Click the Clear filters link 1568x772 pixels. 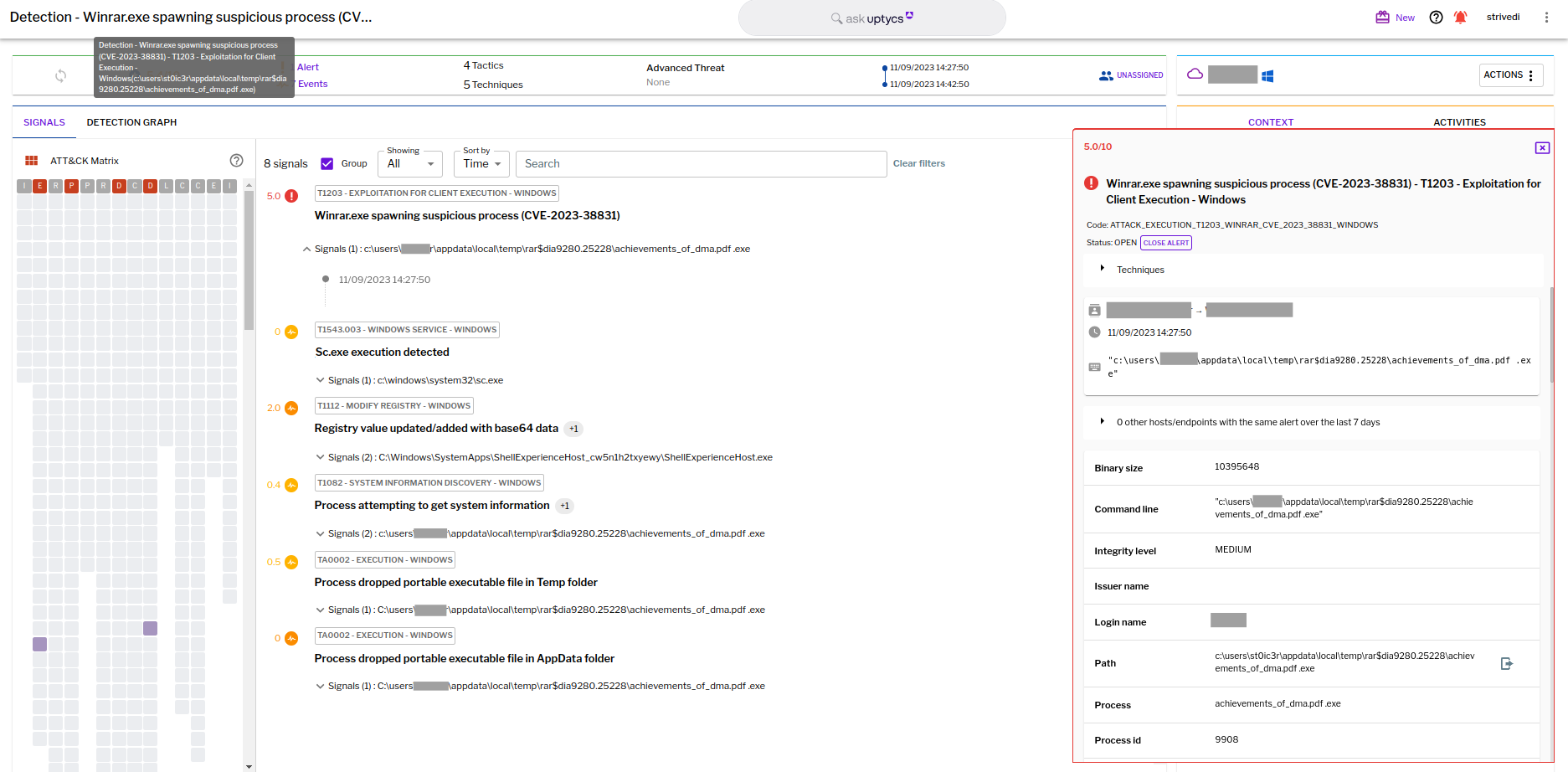pos(918,163)
